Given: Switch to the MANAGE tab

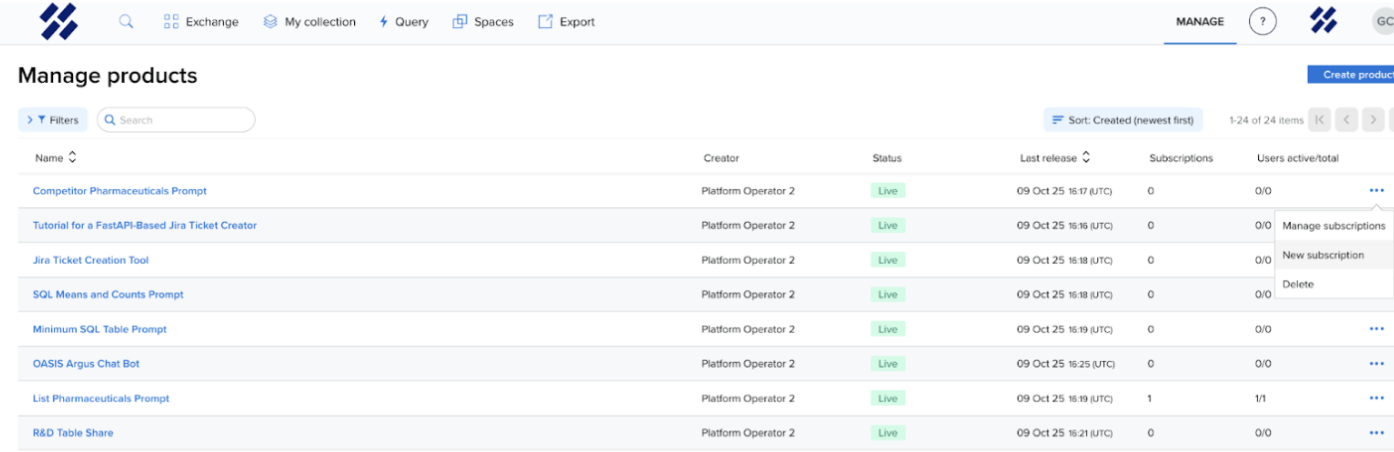Looking at the screenshot, I should [1199, 22].
